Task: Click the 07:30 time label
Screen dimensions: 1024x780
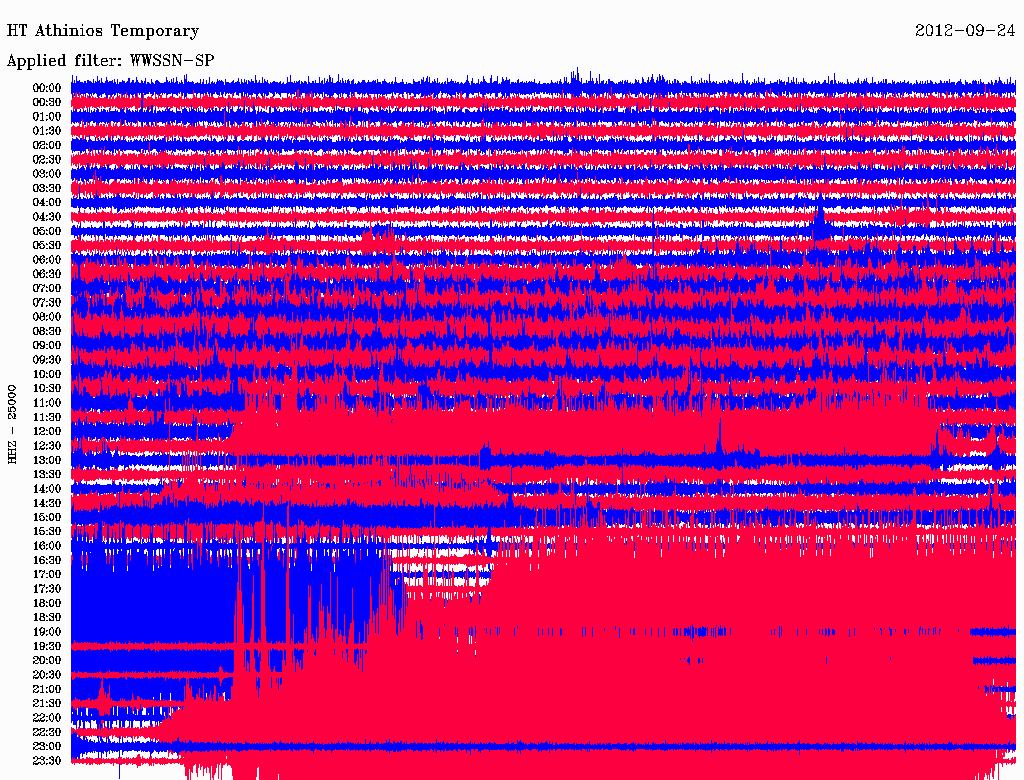Action: (x=47, y=302)
